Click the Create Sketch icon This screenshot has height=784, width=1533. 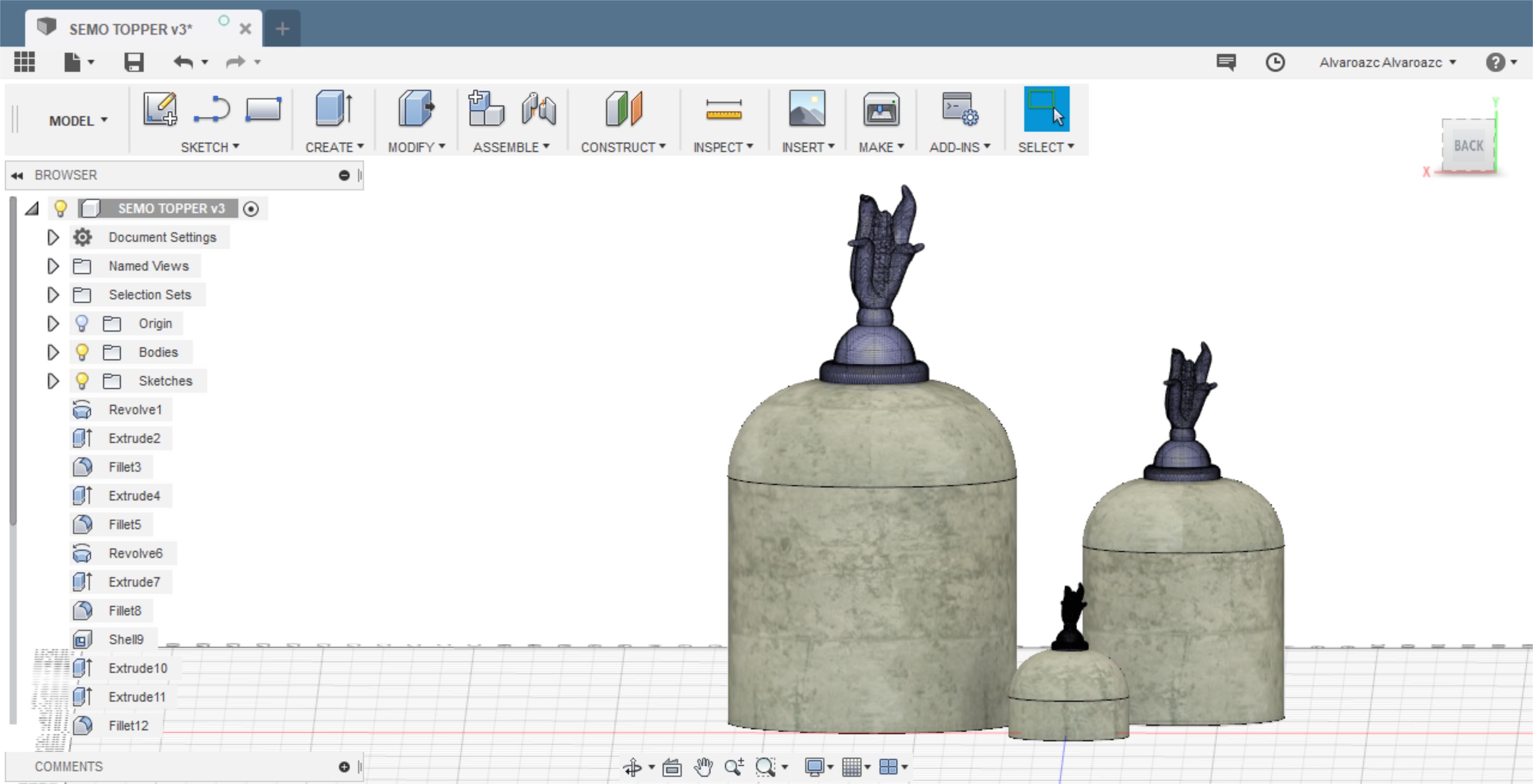click(x=160, y=109)
